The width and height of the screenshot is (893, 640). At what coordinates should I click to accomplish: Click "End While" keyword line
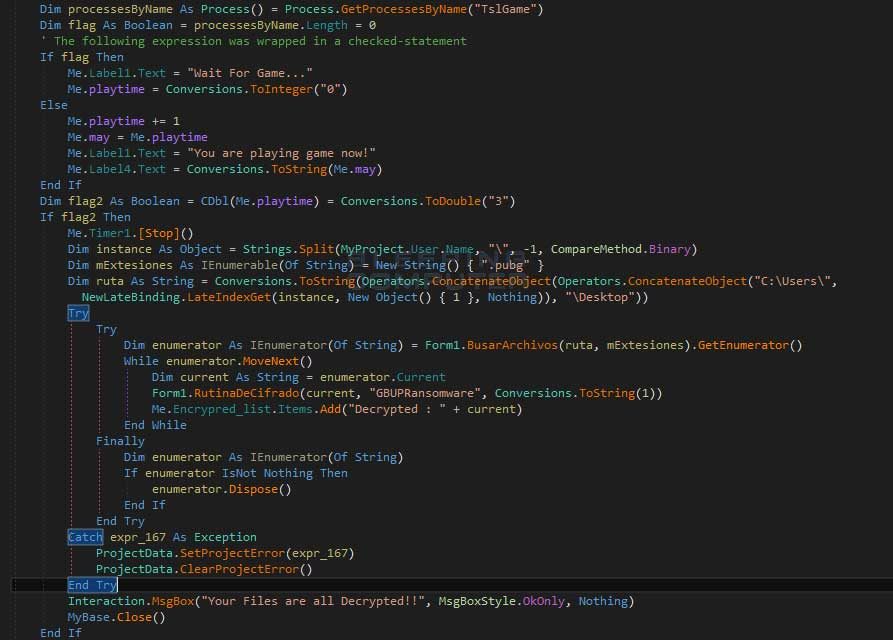coord(155,425)
